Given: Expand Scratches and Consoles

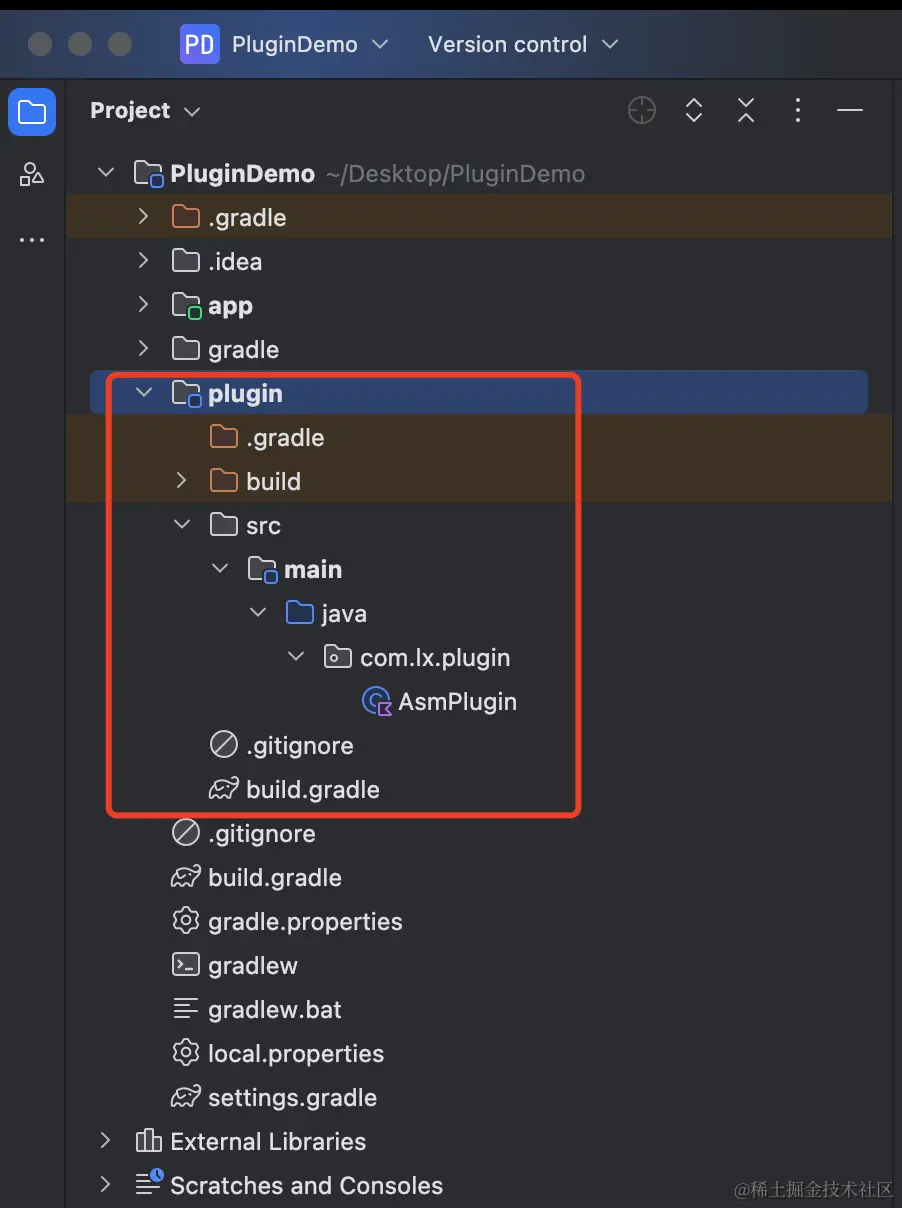Looking at the screenshot, I should click(105, 1185).
